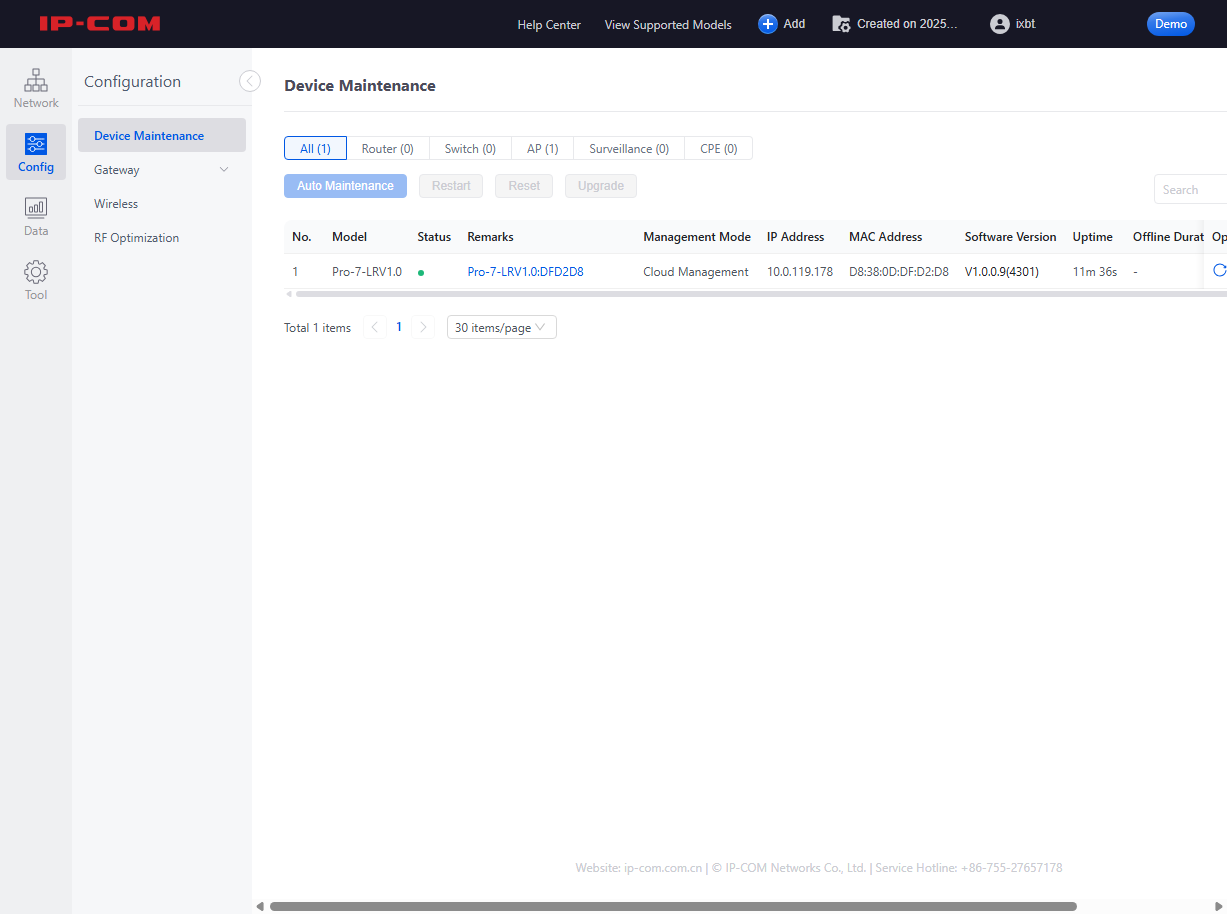Open the Wireless menu item
The height and width of the screenshot is (914, 1227).
(162, 204)
